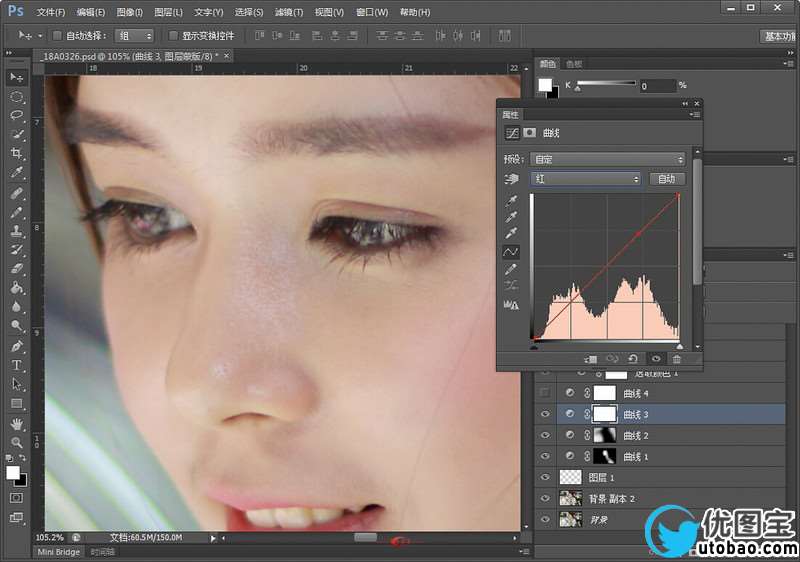Select the Move tool in the toolbox

17,77
